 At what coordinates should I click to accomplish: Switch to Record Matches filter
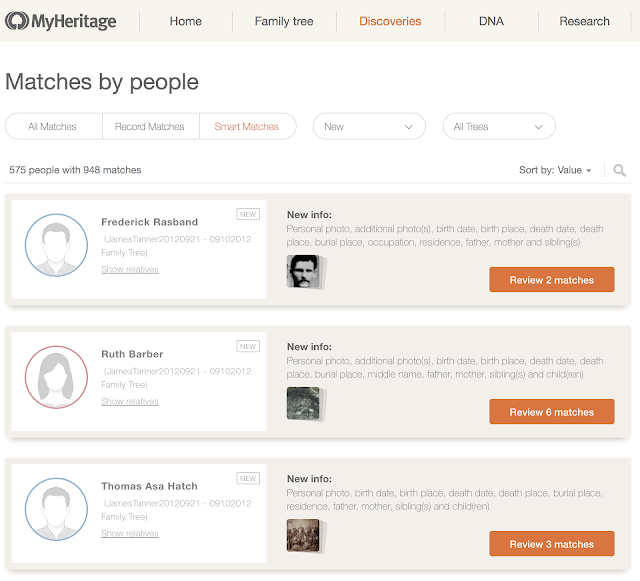tap(151, 127)
